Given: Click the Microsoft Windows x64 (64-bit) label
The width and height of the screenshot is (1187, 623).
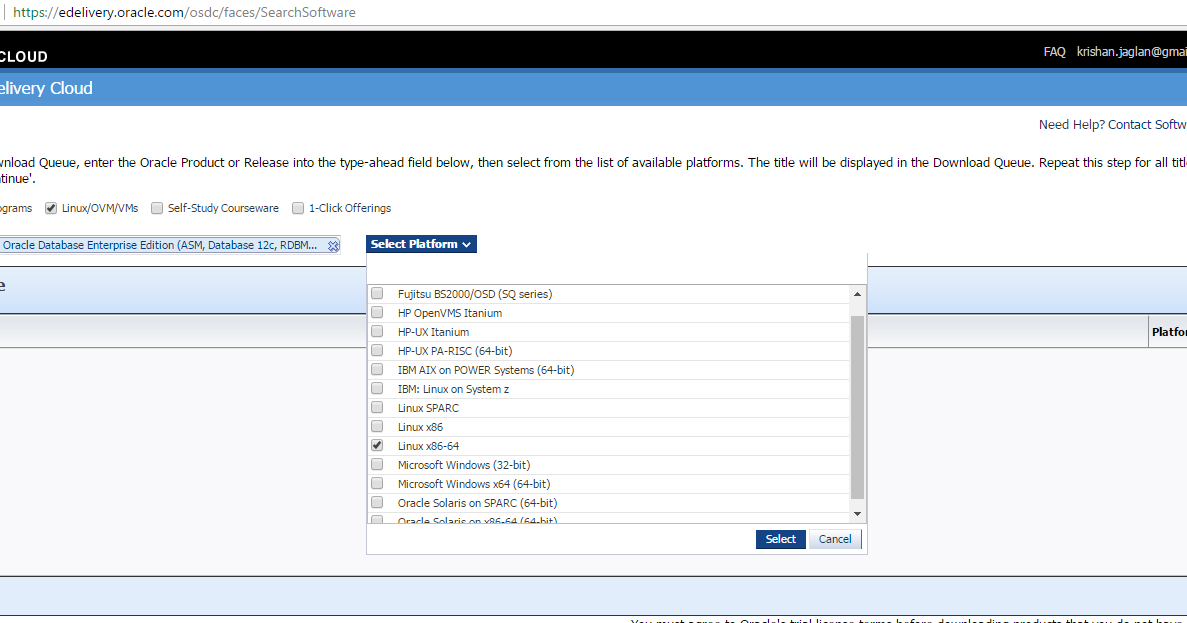Looking at the screenshot, I should [474, 484].
